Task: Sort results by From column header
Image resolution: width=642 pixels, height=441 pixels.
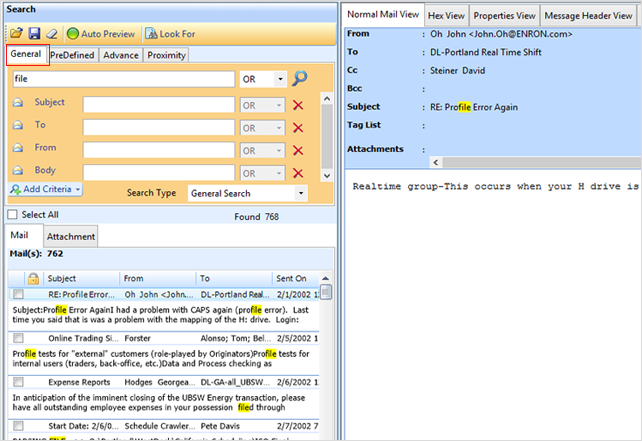Action: 158,278
